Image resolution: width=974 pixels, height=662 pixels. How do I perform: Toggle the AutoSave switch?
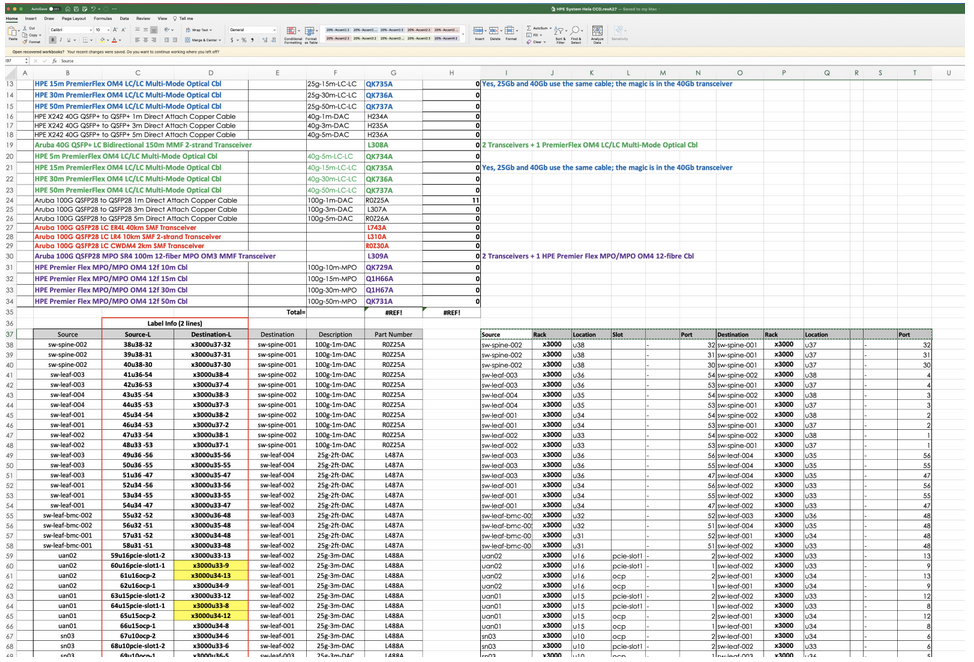[54, 9]
